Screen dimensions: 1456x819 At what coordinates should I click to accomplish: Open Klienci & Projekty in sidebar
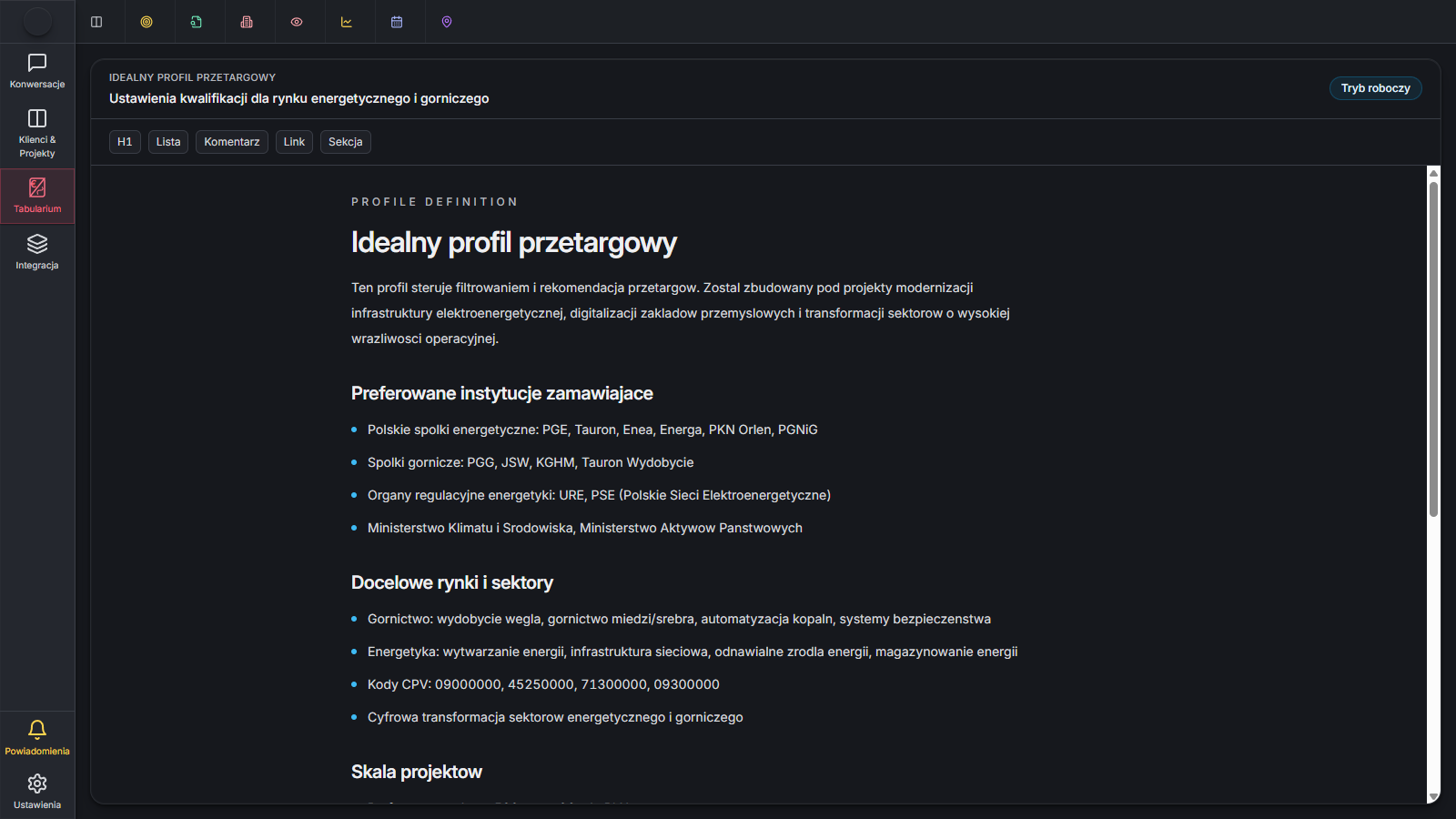point(37,133)
